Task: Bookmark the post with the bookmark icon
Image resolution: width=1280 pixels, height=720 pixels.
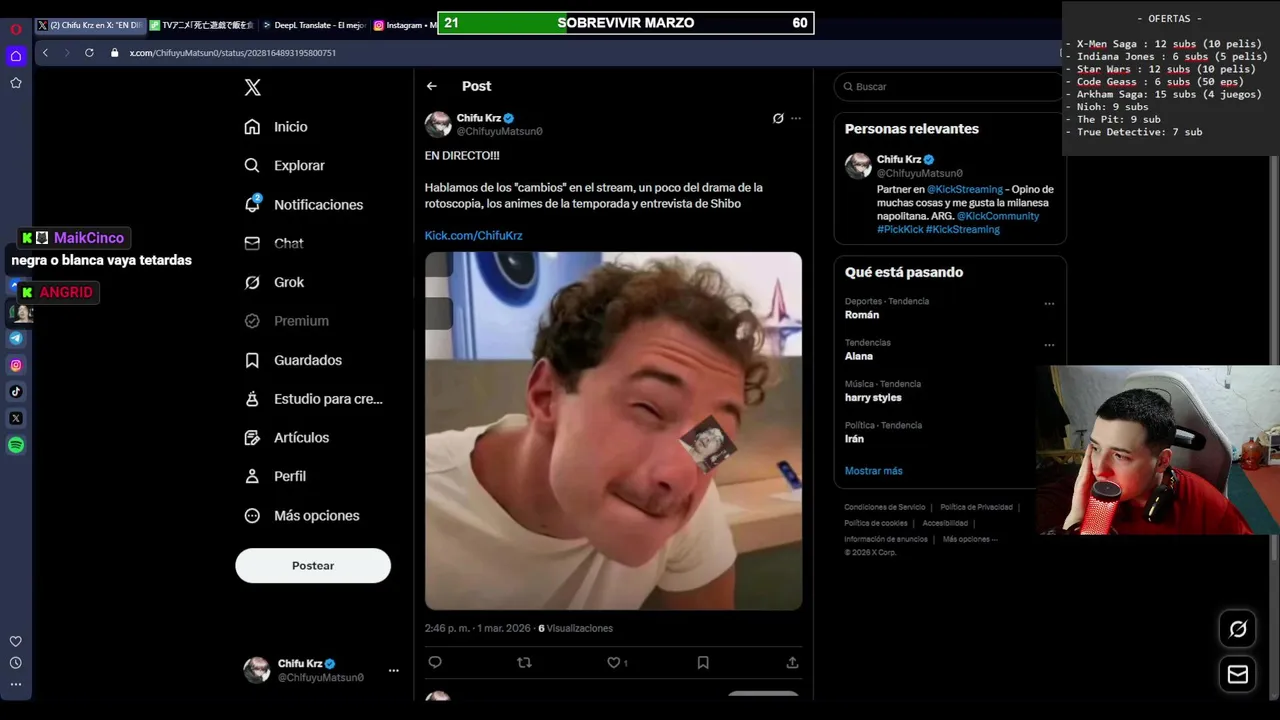Action: coord(703,662)
